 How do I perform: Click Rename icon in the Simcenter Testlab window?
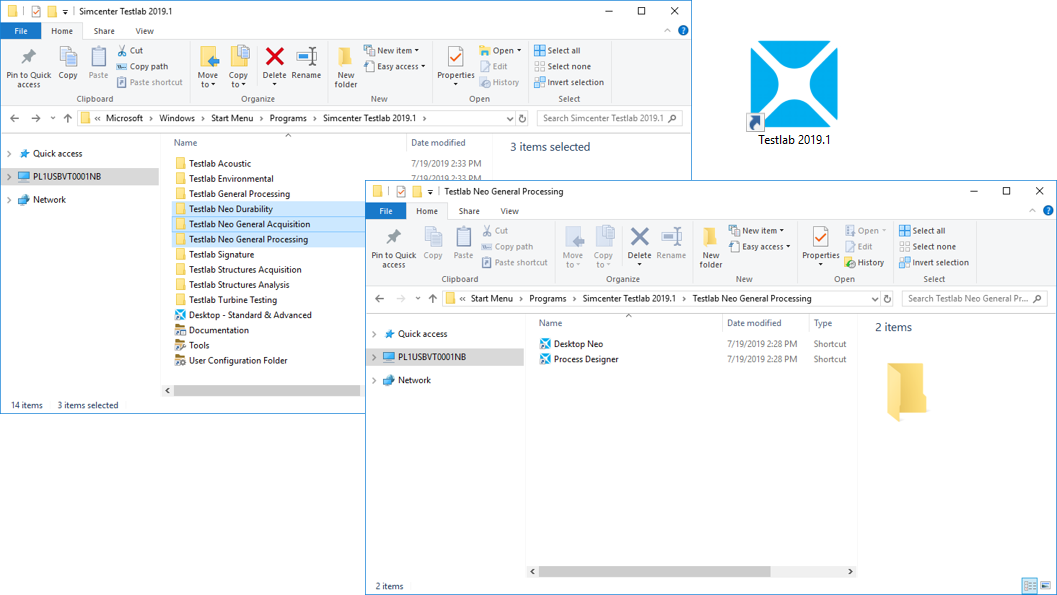306,62
